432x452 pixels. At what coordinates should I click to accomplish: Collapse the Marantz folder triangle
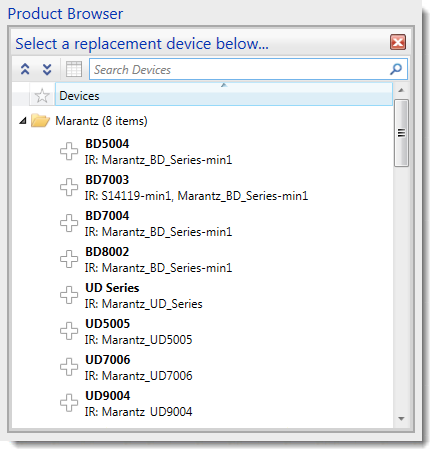point(23,121)
